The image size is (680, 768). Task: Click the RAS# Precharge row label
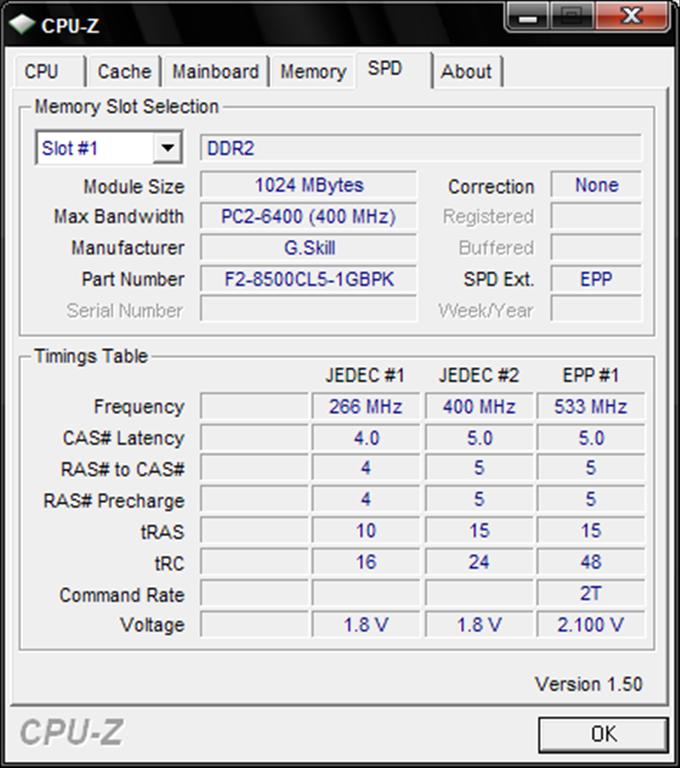pyautogui.click(x=114, y=501)
